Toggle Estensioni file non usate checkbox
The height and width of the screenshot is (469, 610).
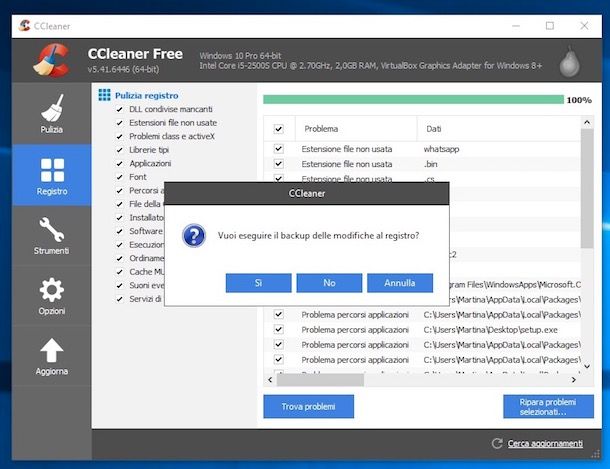click(119, 123)
